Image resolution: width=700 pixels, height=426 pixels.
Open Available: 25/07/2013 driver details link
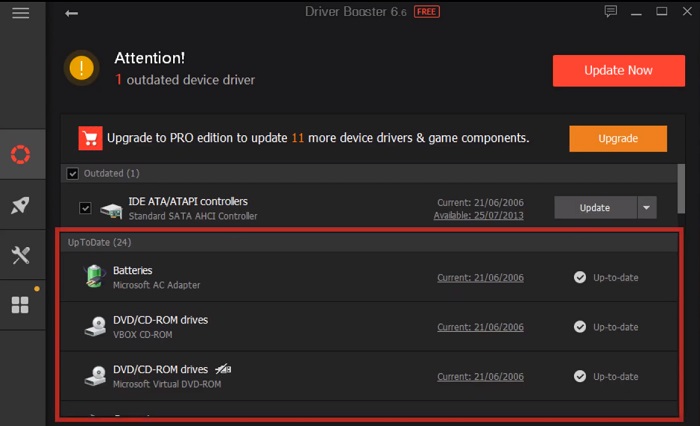pyautogui.click(x=479, y=216)
